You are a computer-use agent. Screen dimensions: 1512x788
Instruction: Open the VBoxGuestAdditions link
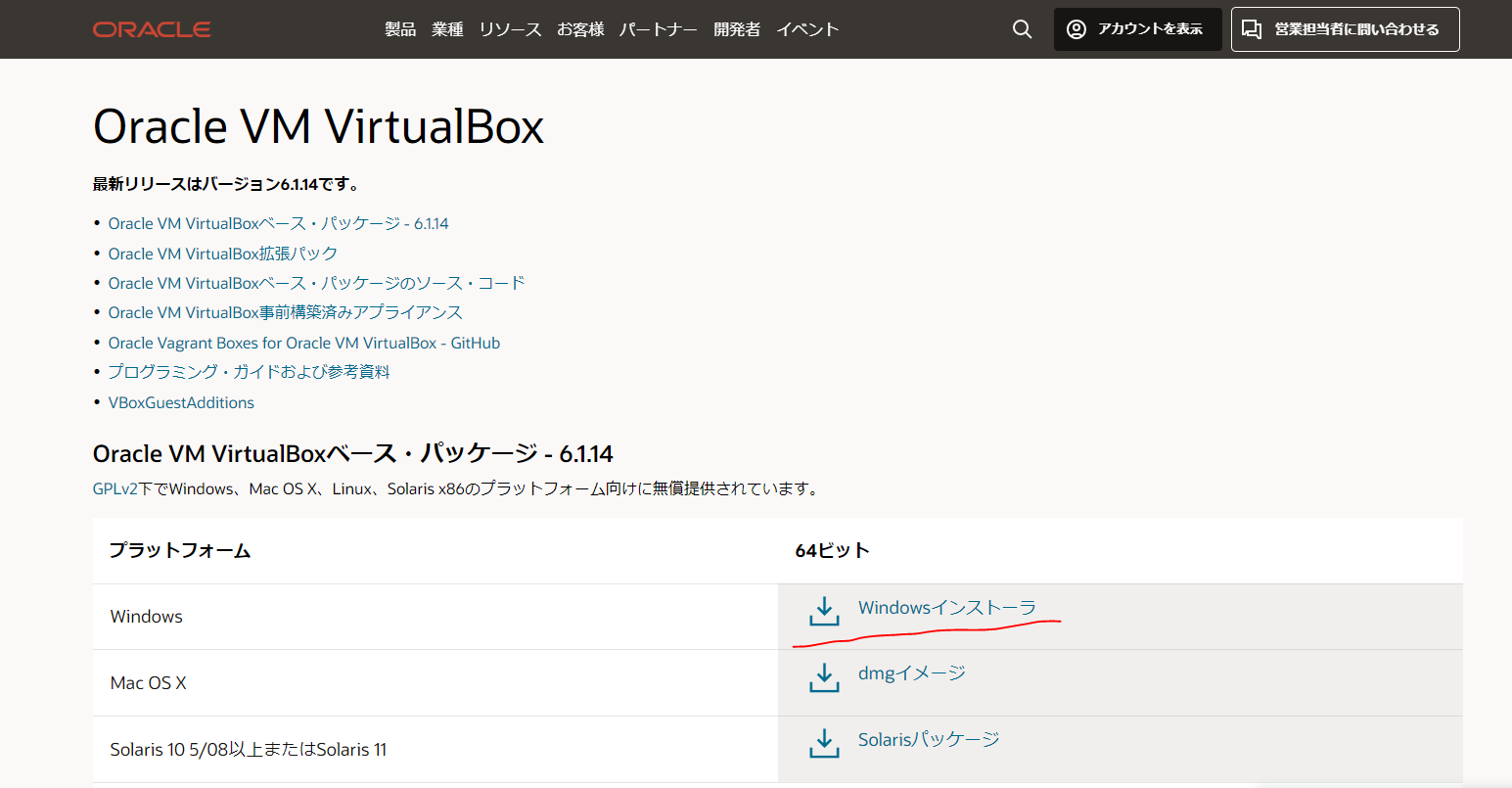coord(181,402)
